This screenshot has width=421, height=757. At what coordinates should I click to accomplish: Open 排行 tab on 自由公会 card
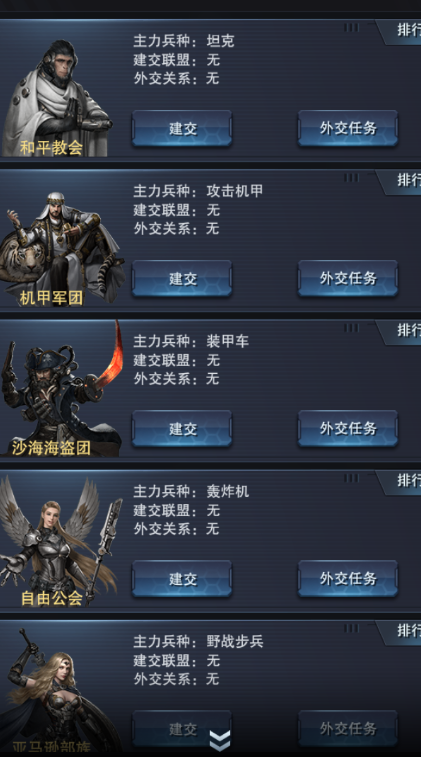[401, 482]
